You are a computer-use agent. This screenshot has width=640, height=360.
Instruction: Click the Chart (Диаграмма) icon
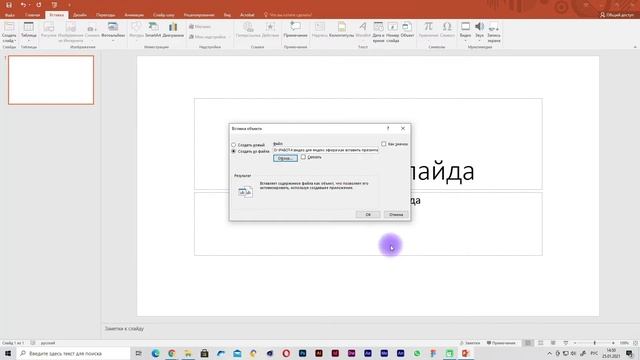click(173, 27)
